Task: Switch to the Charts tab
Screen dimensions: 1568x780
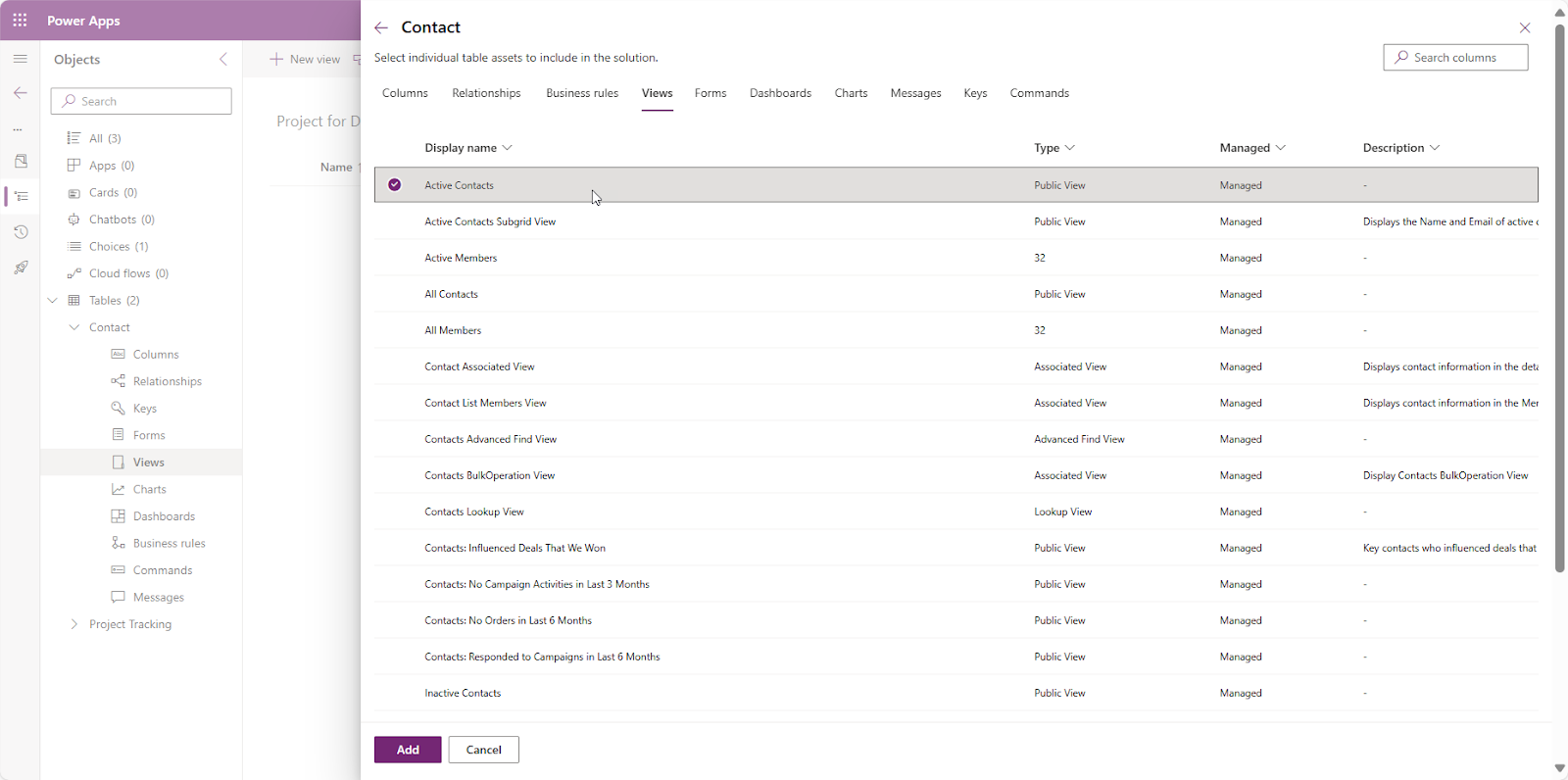Action: pos(851,93)
